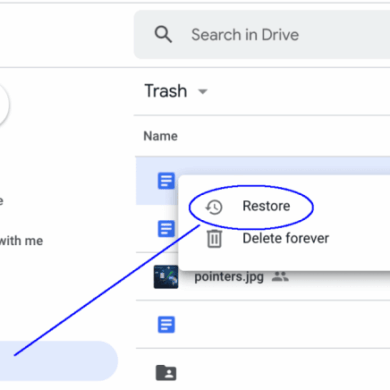The height and width of the screenshot is (390, 390).
Task: Click the shared people icon next to pointers.jpg
Action: pyautogui.click(x=280, y=276)
